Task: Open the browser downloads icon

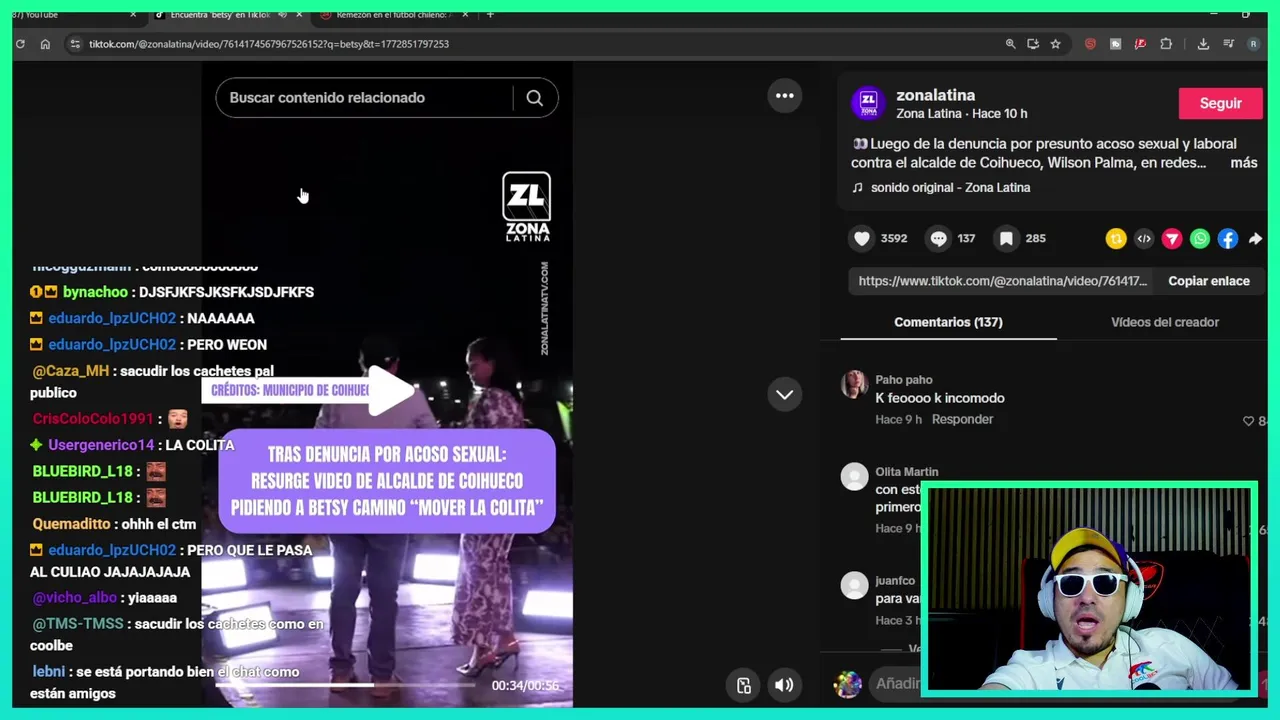Action: click(x=1203, y=44)
